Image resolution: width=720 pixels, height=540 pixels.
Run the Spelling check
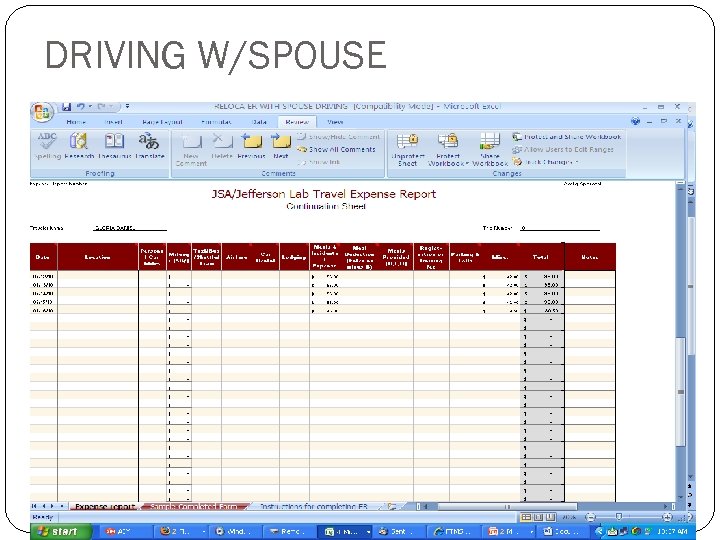click(47, 146)
